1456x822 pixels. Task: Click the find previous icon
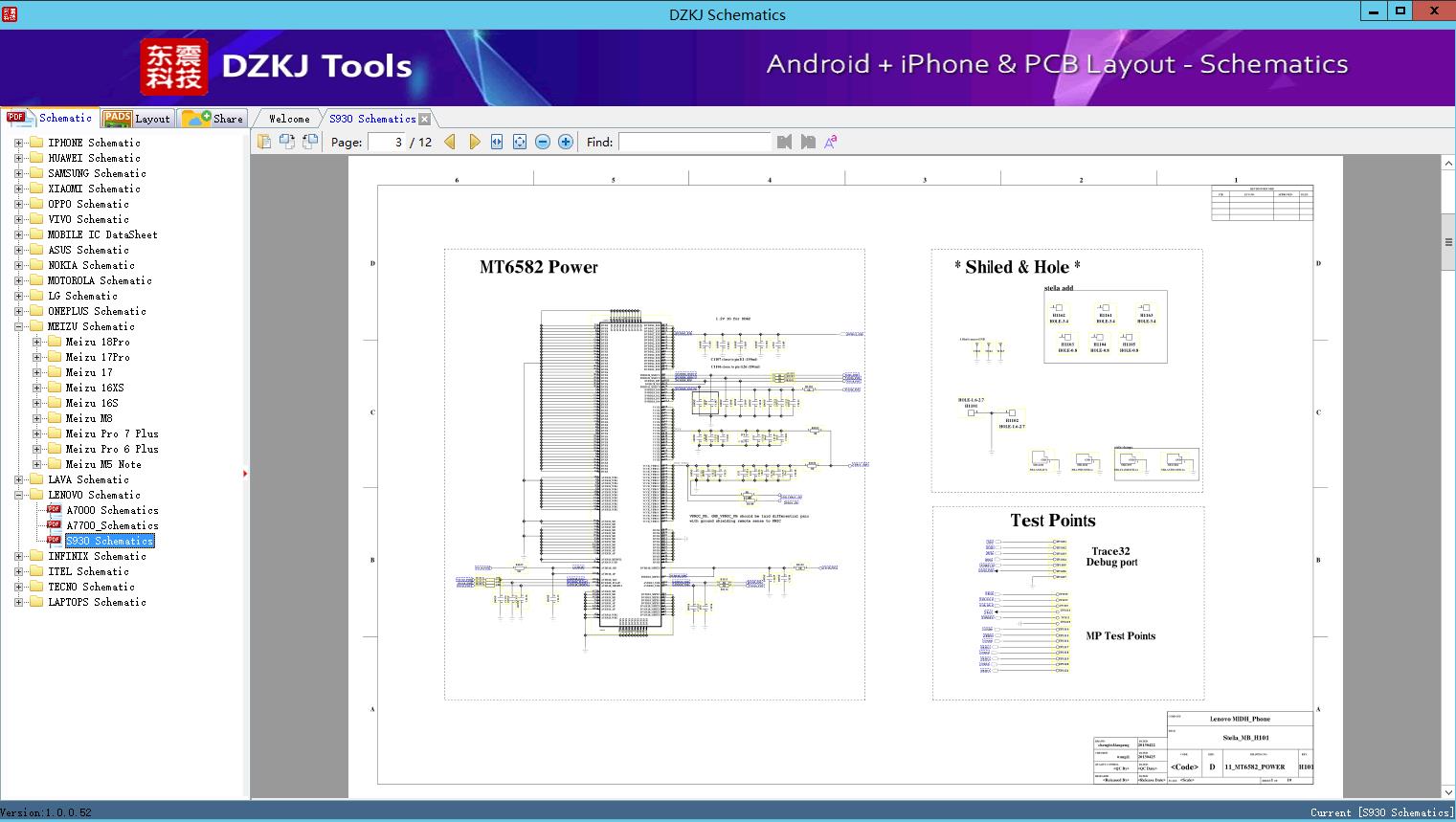[784, 142]
